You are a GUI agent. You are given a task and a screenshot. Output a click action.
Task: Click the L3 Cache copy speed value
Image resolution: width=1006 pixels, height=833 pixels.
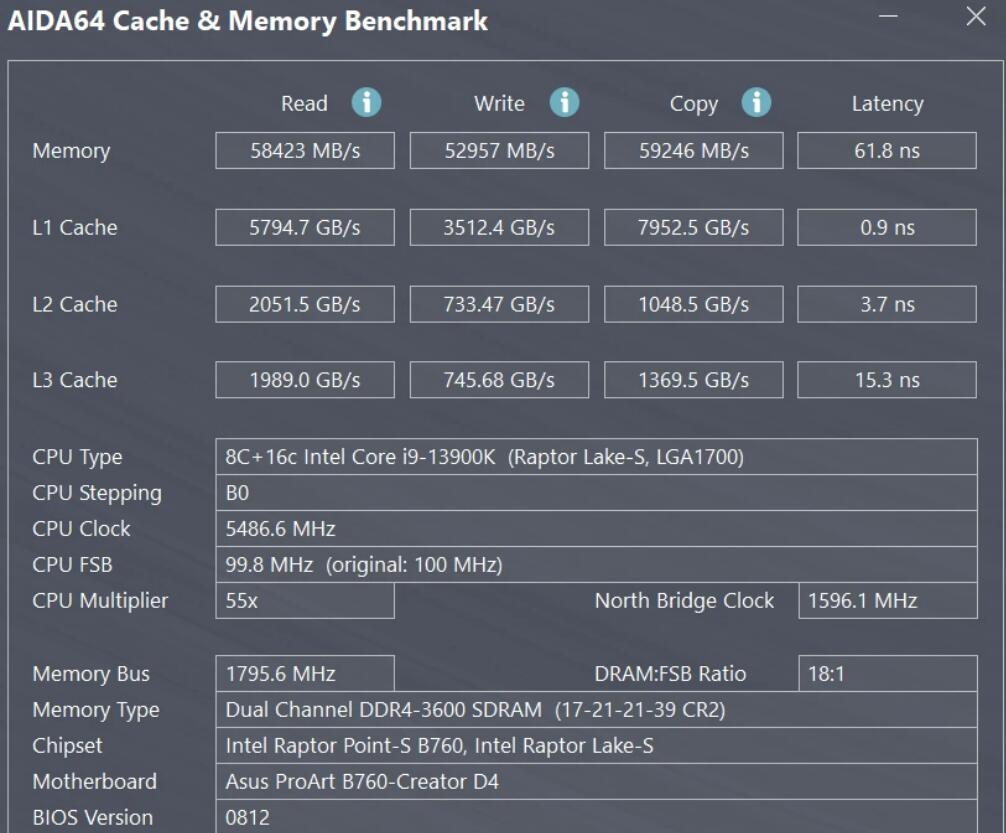(693, 379)
